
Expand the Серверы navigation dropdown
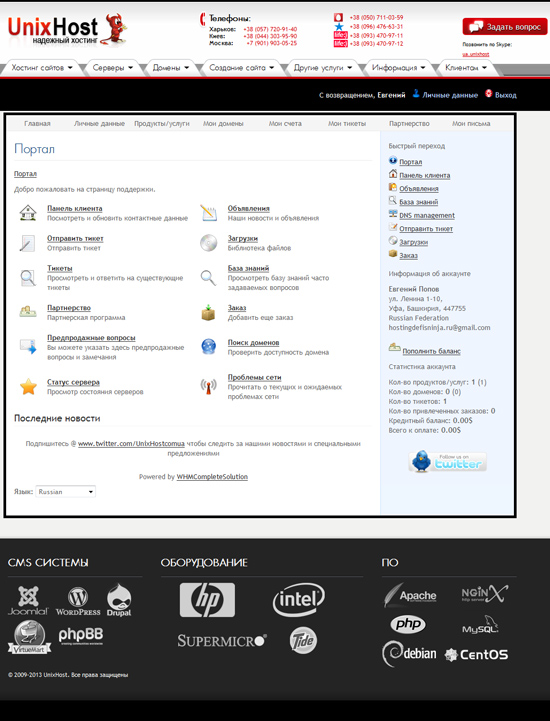coord(113,68)
